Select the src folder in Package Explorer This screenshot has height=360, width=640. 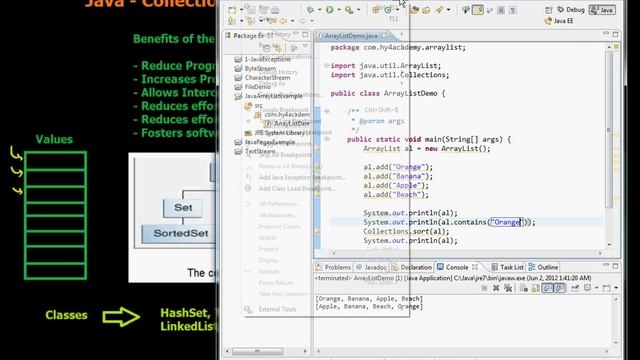(x=253, y=105)
